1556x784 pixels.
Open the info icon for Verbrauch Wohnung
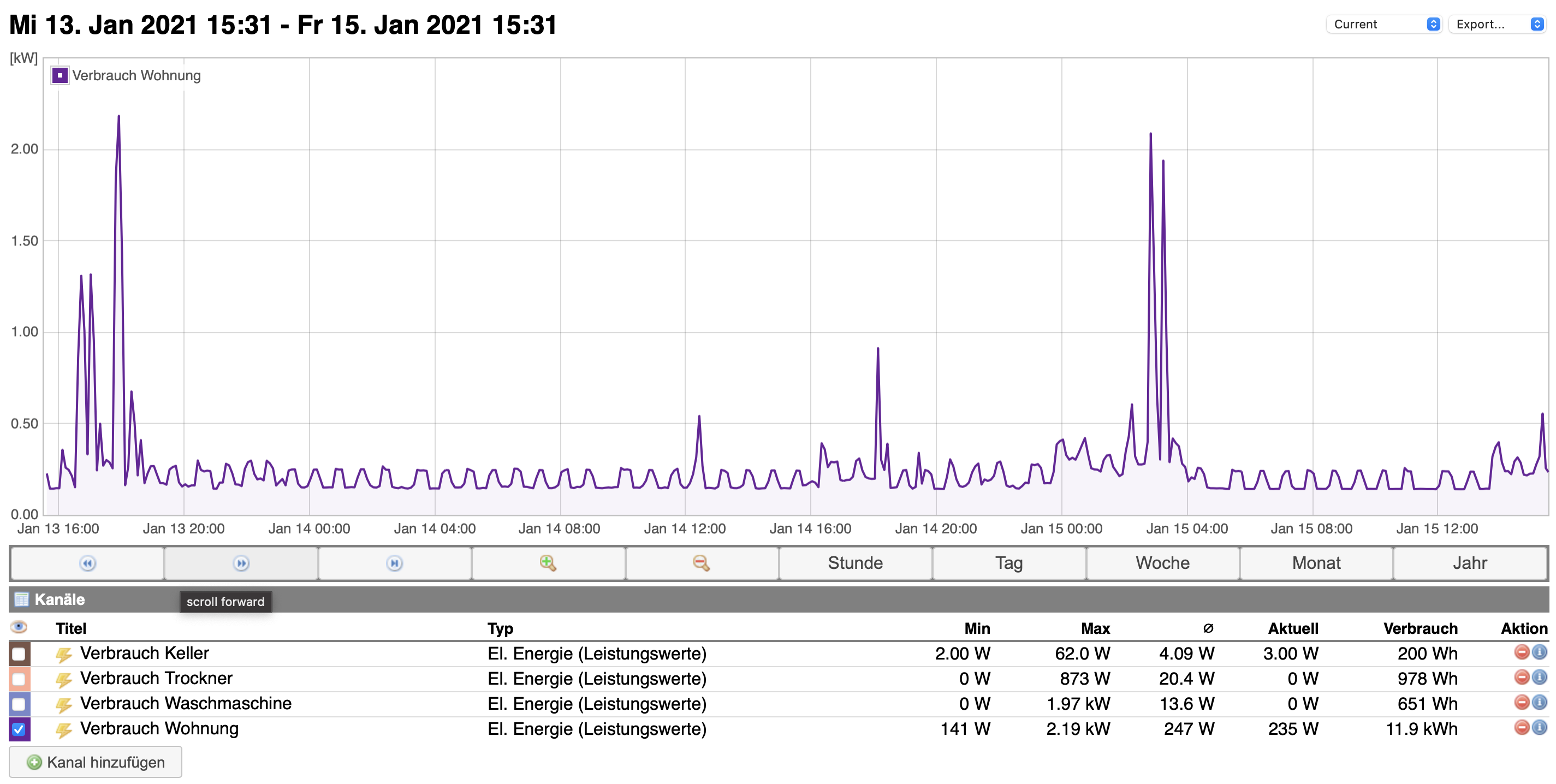pos(1540,727)
